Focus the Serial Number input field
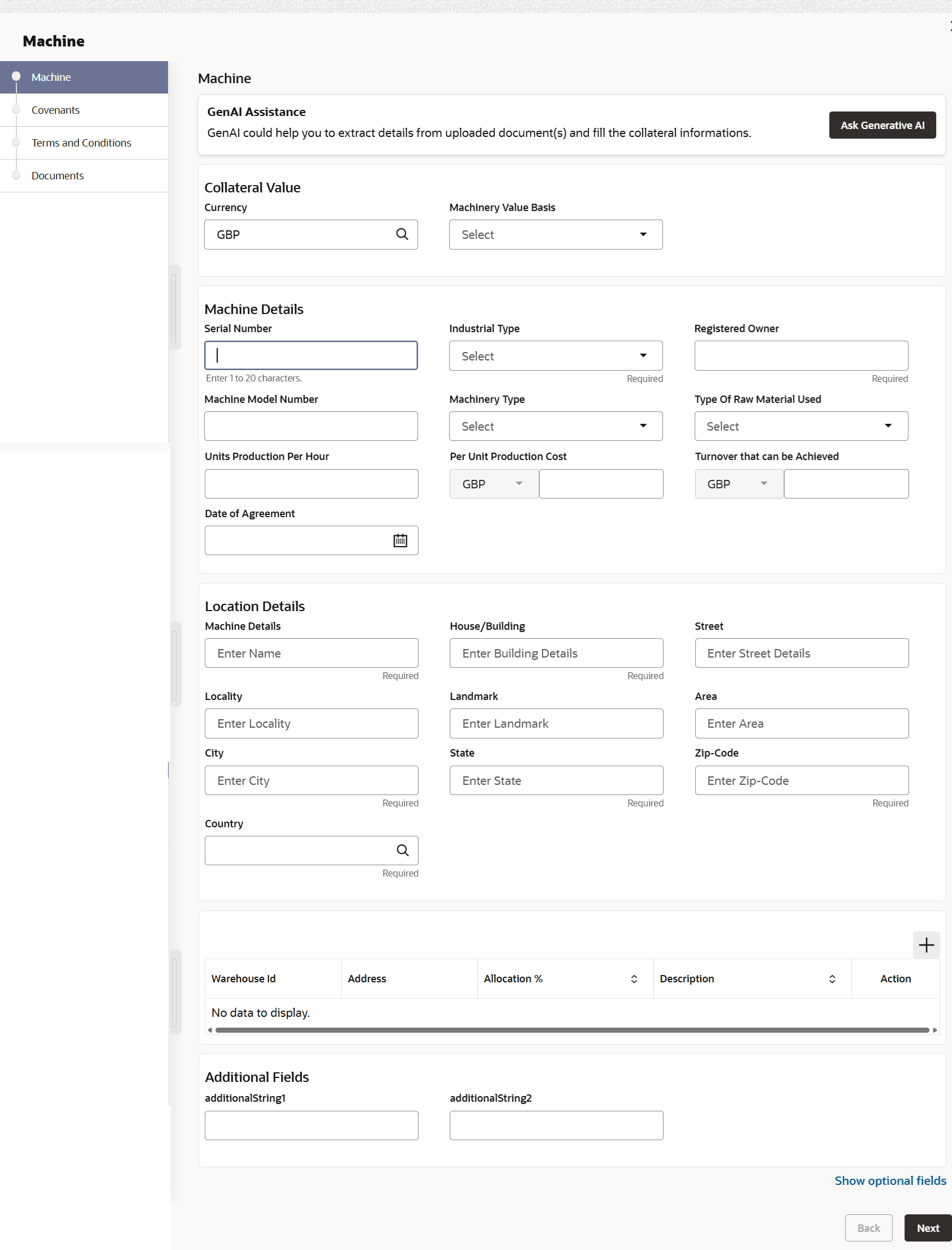 click(x=311, y=355)
